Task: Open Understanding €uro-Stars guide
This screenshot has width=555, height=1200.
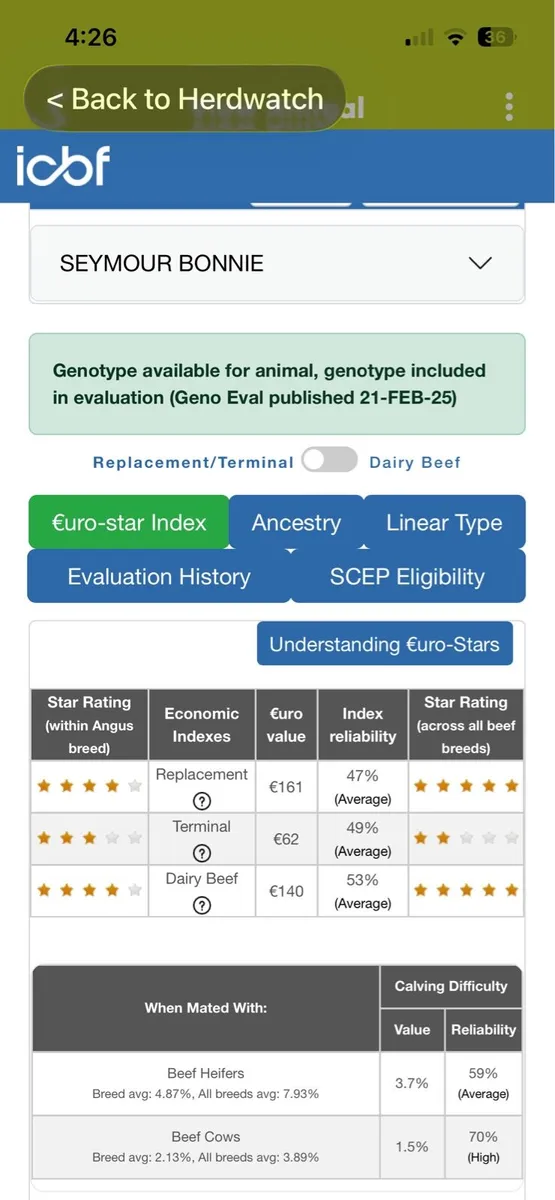Action: tap(385, 644)
